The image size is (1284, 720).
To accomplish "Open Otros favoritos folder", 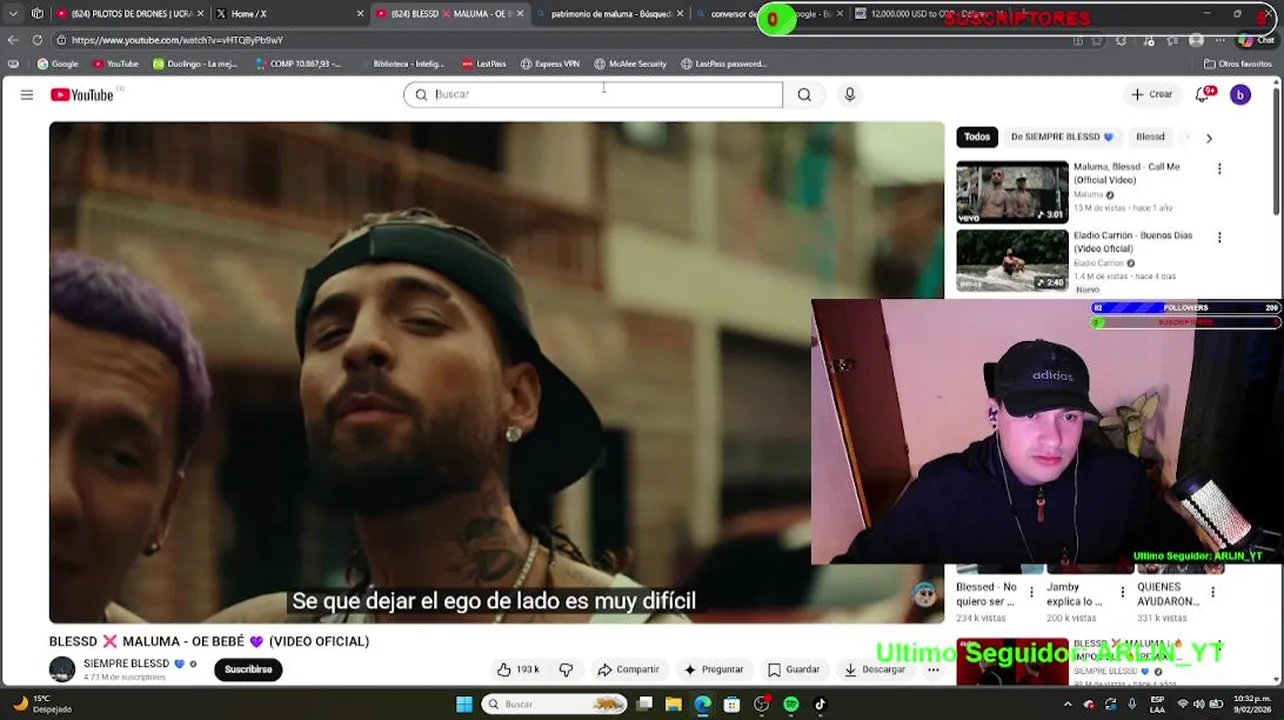I will [x=1238, y=64].
